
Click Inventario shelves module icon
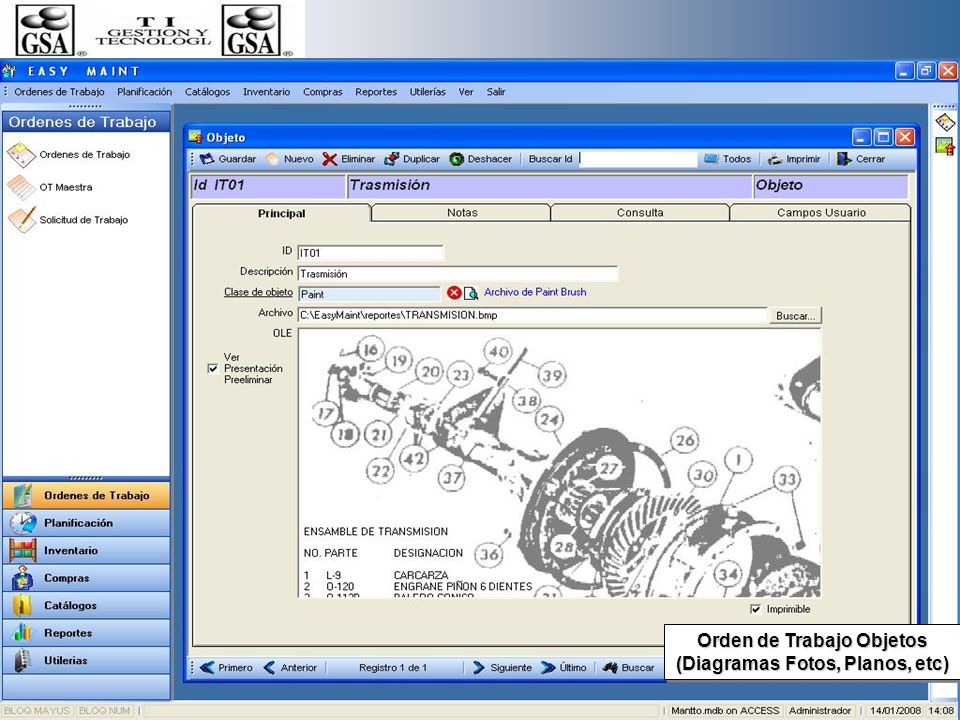click(x=23, y=550)
